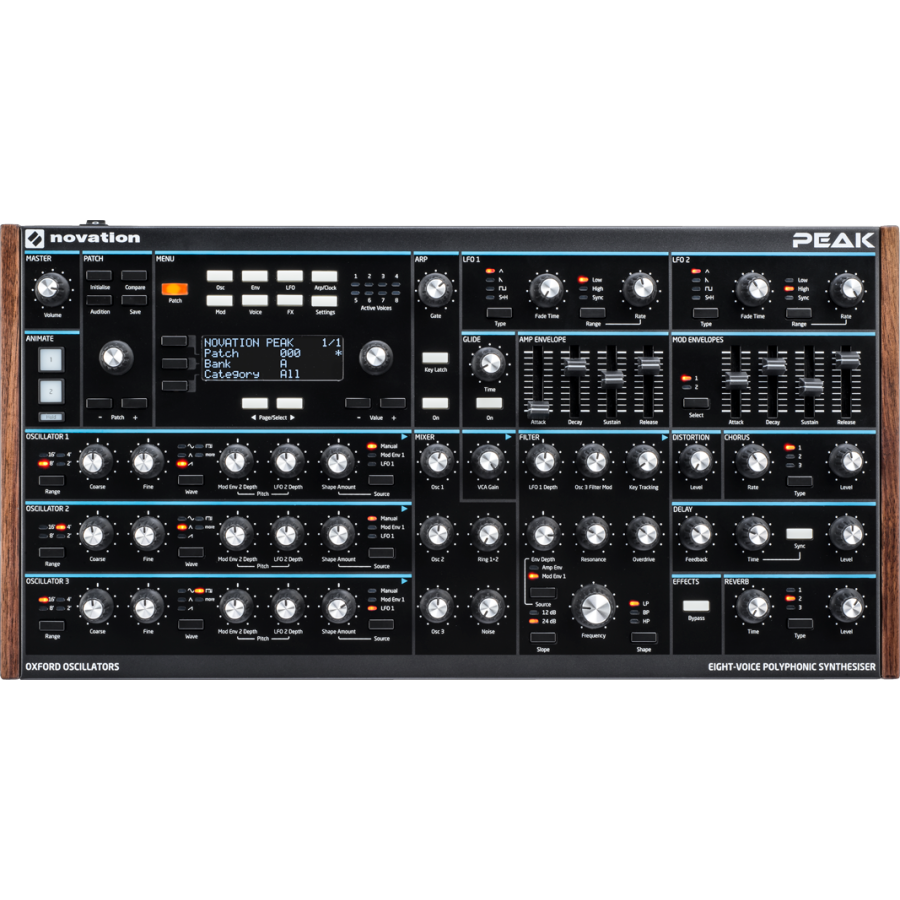Decrease the value with Value minus button

(358, 403)
